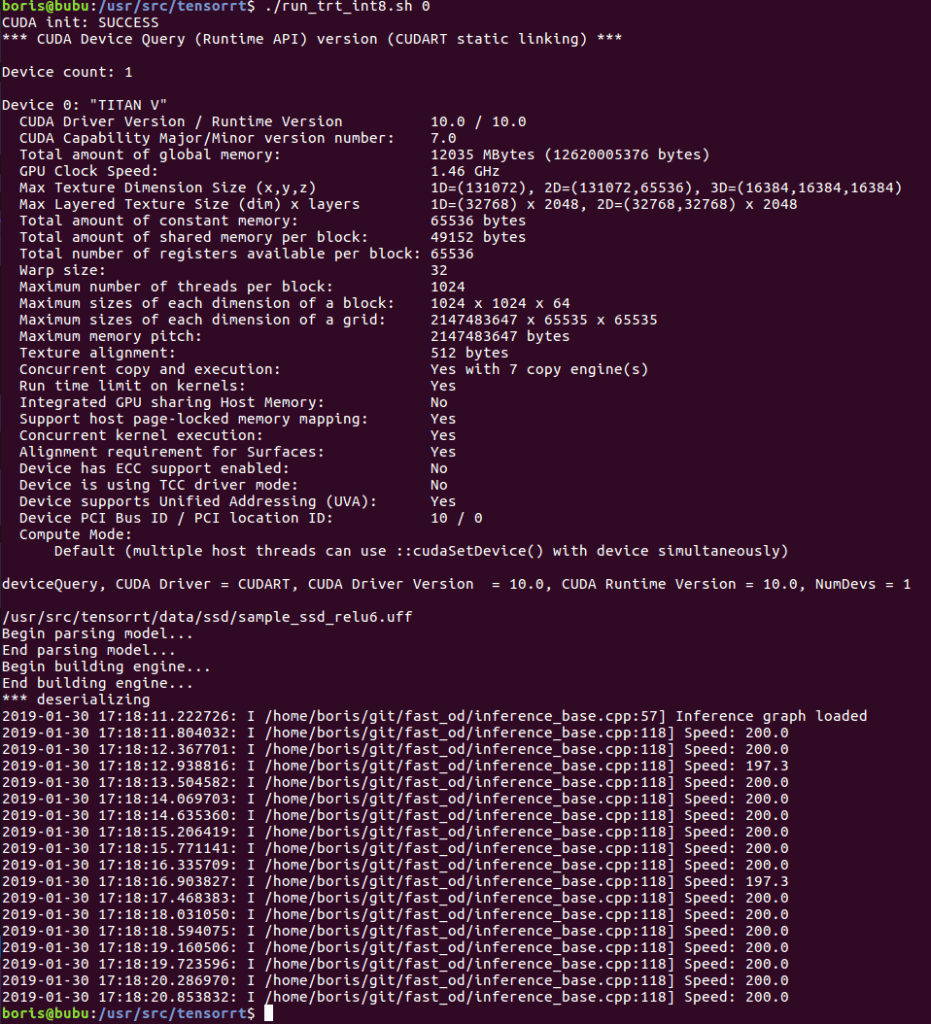Viewport: 931px width, 1024px height.
Task: Click the "Device count: 1" line
Action: pyautogui.click(x=66, y=72)
